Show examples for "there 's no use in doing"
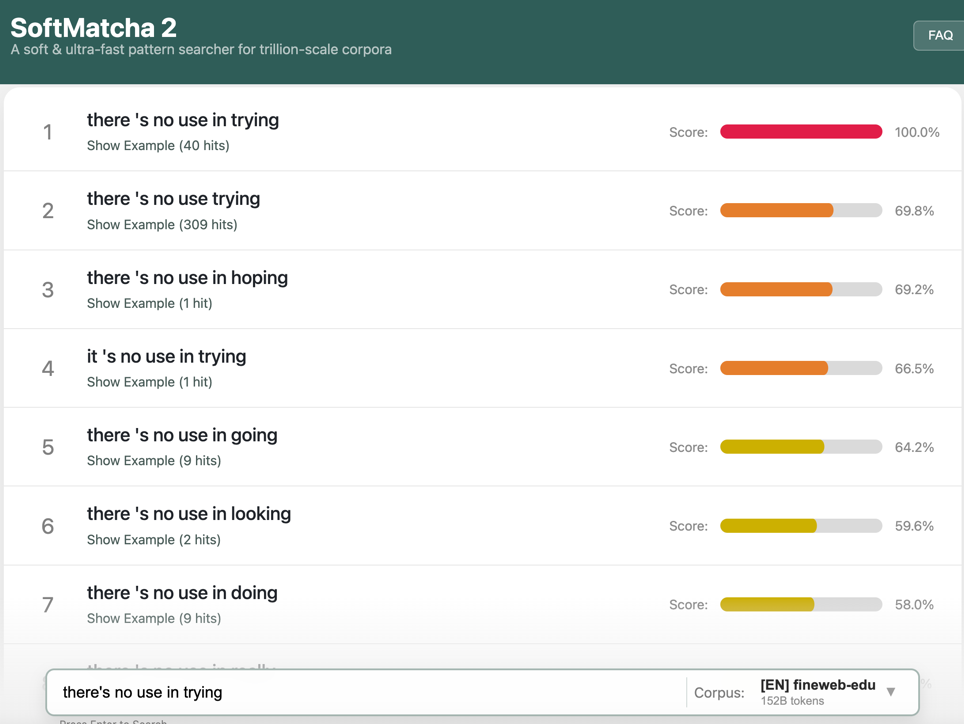The image size is (964, 724). [x=154, y=618]
